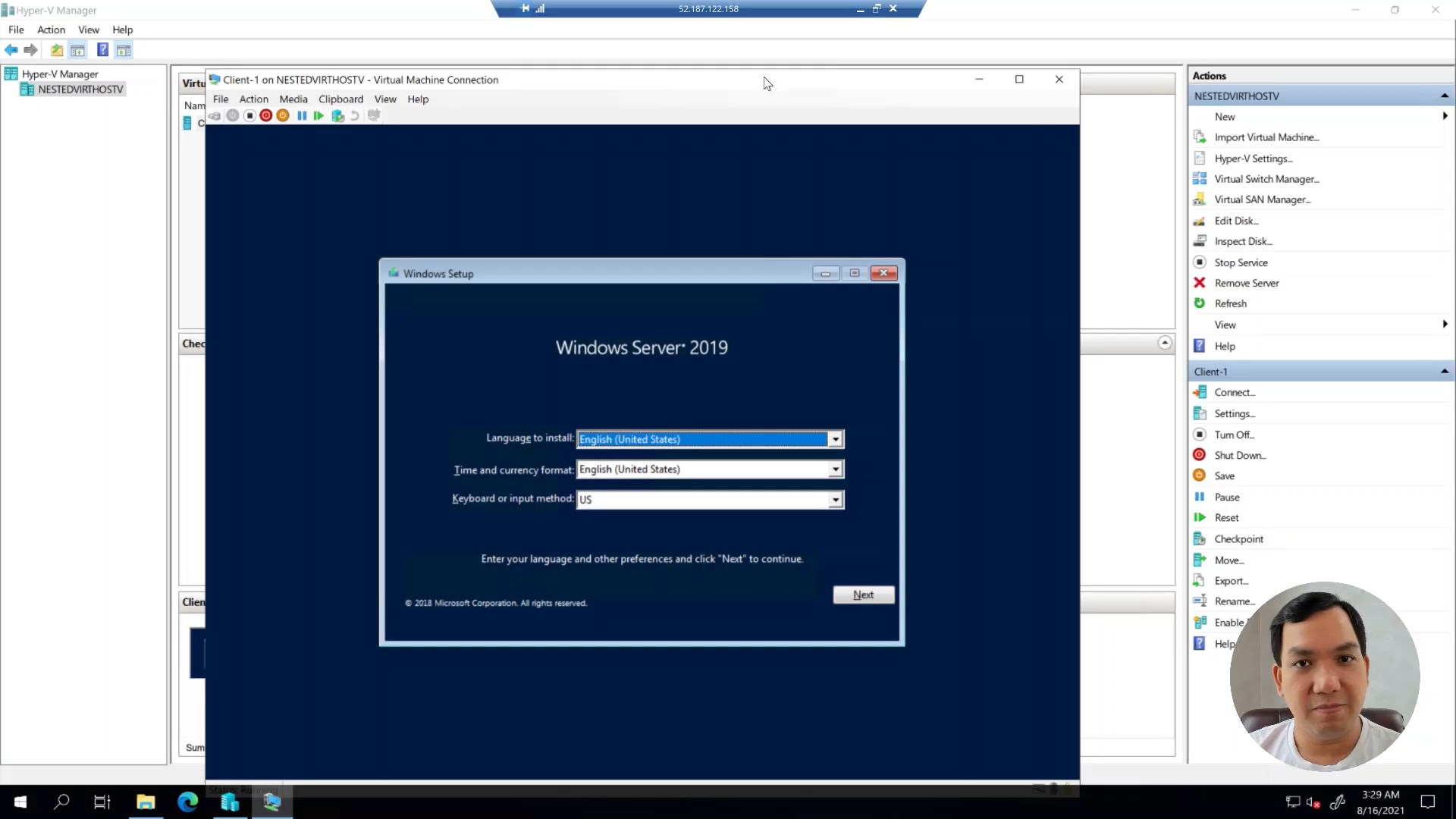Image resolution: width=1456 pixels, height=819 pixels.
Task: Open Clipboard menu in VM Connection
Action: tap(340, 99)
